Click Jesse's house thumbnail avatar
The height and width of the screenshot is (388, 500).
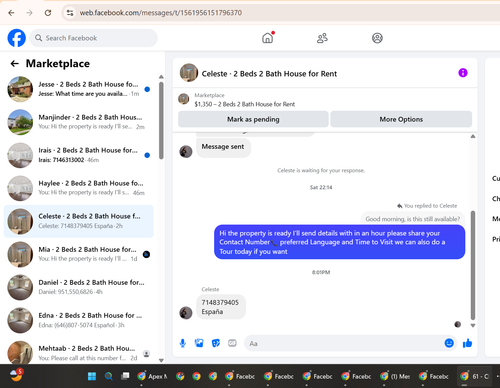click(20, 89)
